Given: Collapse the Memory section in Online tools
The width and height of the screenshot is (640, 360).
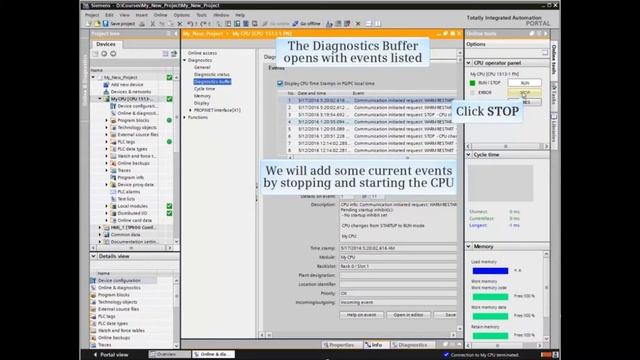Looking at the screenshot, I should tap(469, 247).
